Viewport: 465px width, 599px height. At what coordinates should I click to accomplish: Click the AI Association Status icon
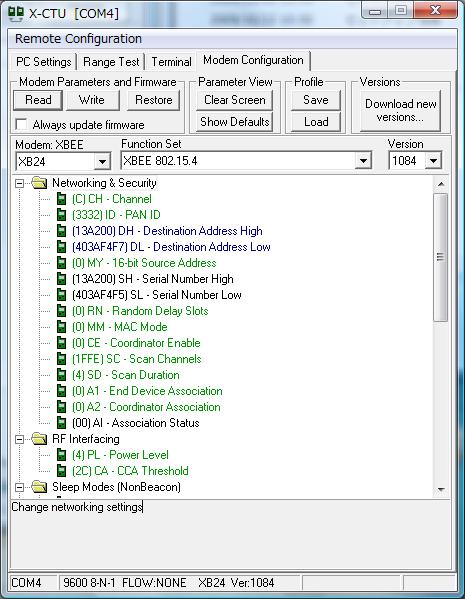(x=61, y=423)
